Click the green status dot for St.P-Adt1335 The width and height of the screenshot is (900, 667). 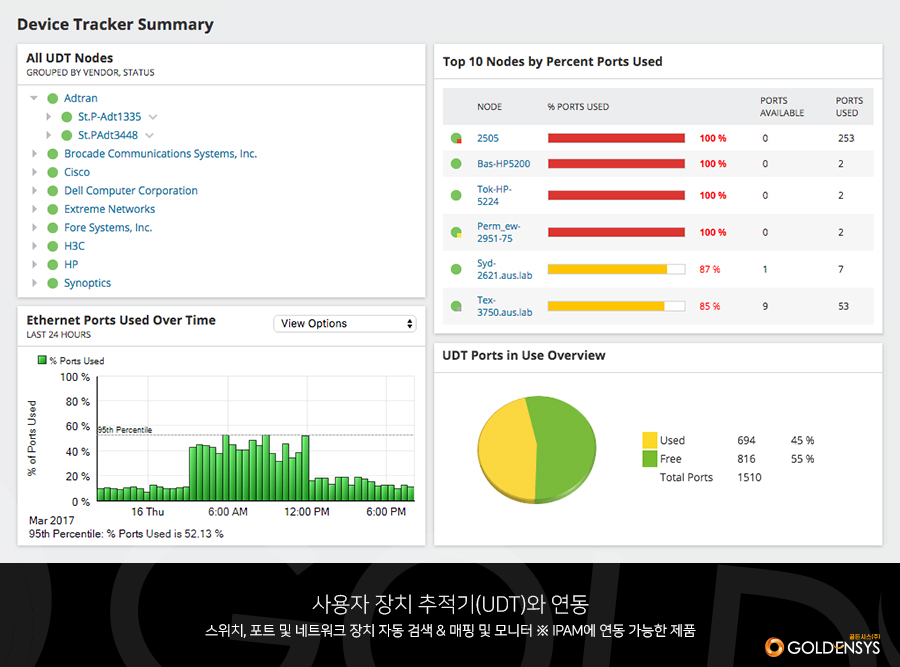67,117
